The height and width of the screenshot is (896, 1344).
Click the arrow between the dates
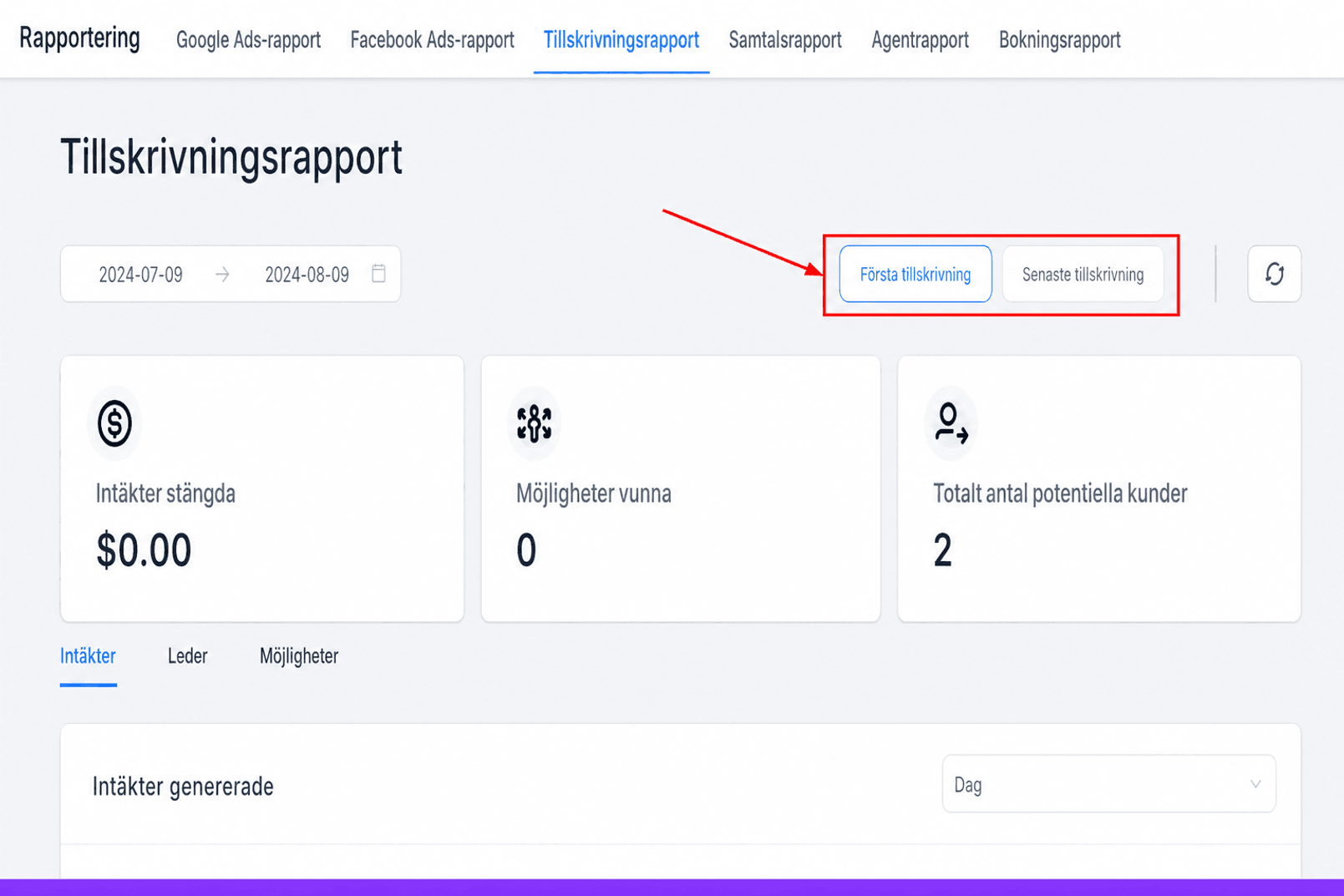pos(222,274)
